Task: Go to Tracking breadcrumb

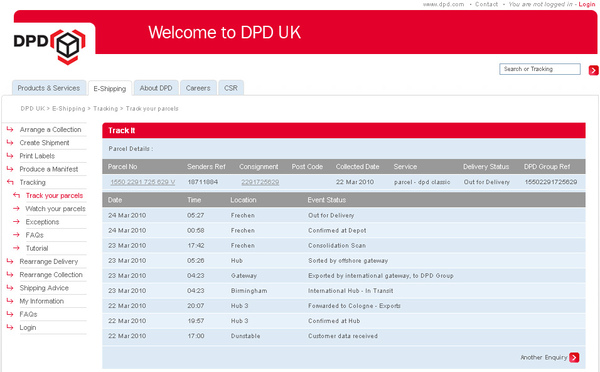Action: coord(106,109)
